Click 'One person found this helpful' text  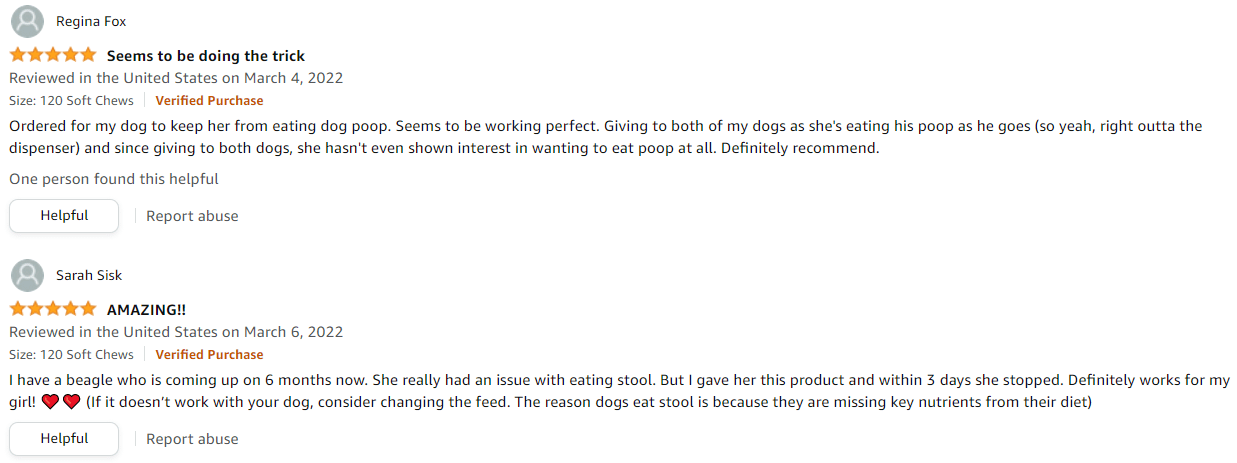click(114, 179)
